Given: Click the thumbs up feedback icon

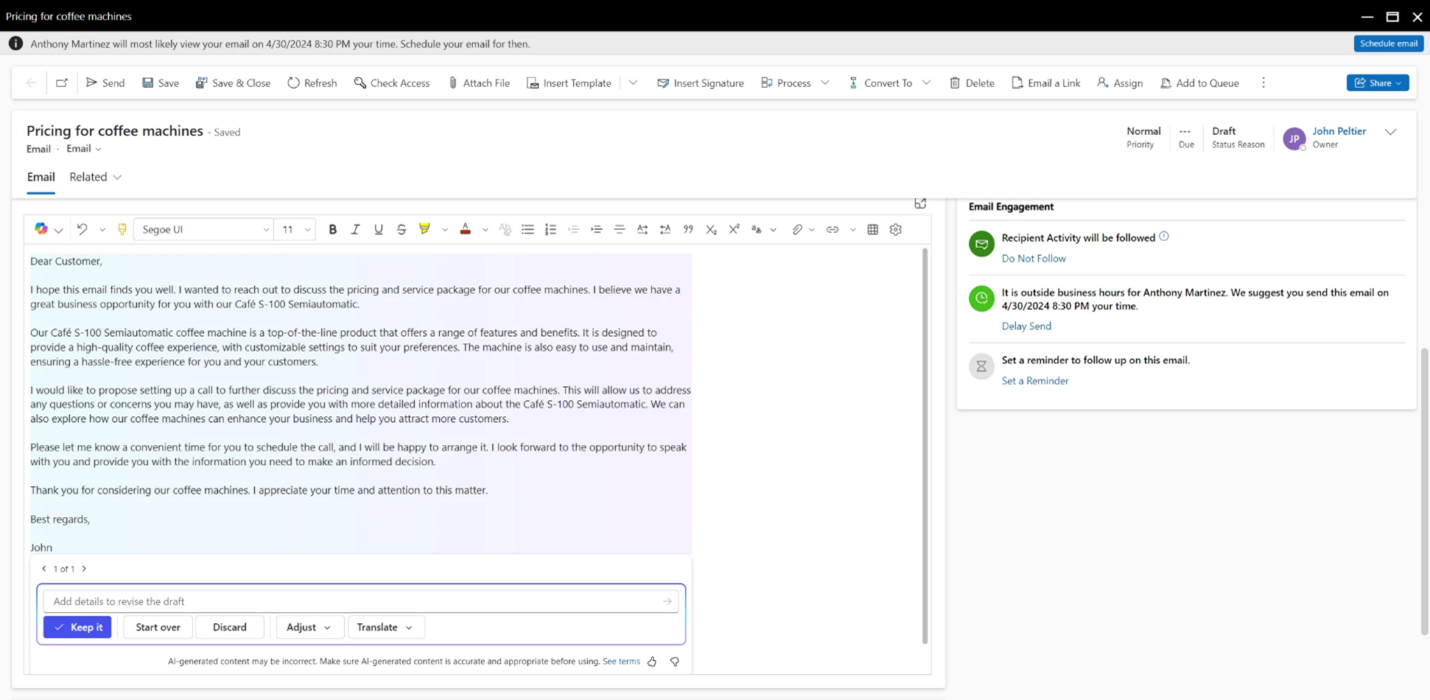Looking at the screenshot, I should click(x=652, y=662).
